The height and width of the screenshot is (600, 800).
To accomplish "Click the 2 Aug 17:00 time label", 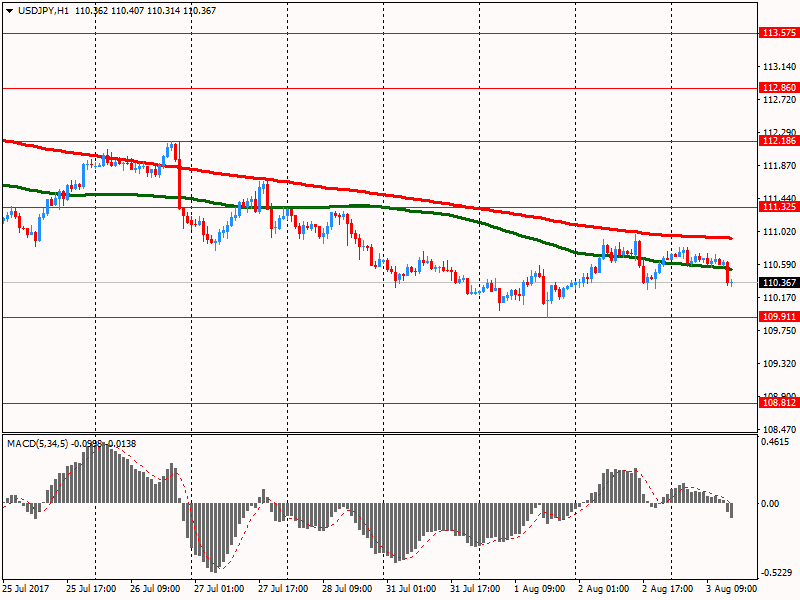I will tap(667, 589).
